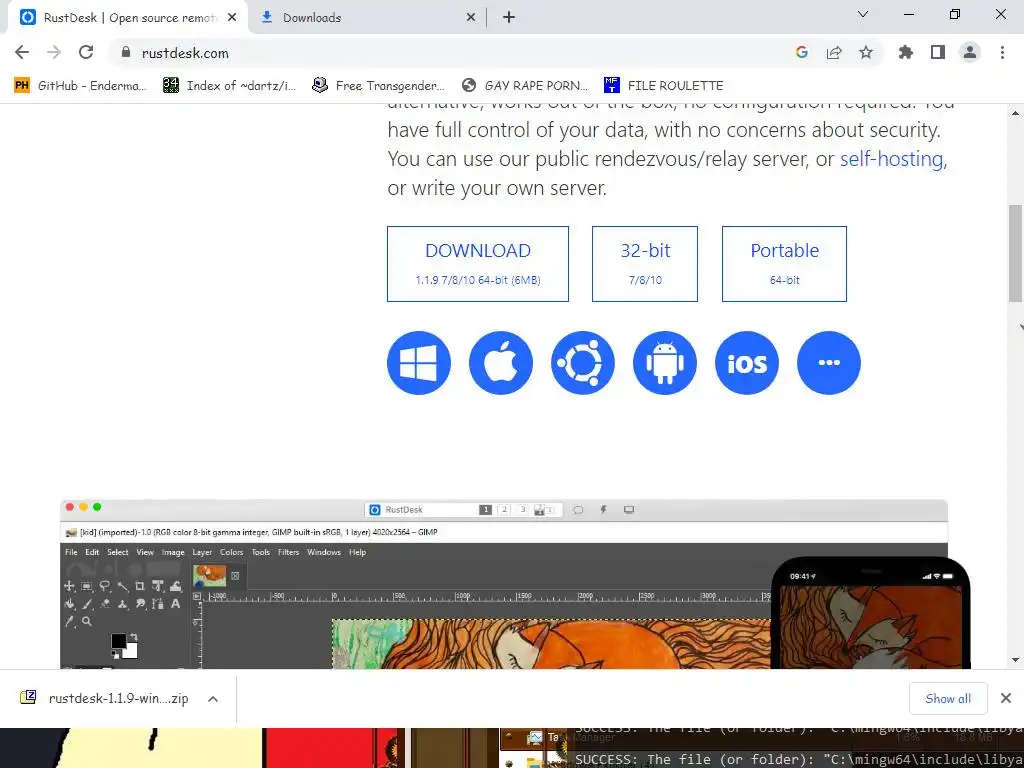
Task: Follow the self-hosting link
Action: [x=891, y=159]
